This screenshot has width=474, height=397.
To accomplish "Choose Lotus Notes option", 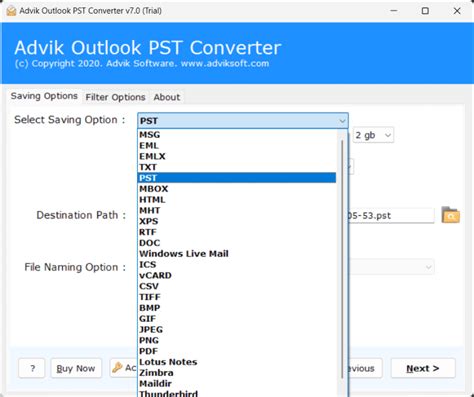I will [x=237, y=362].
